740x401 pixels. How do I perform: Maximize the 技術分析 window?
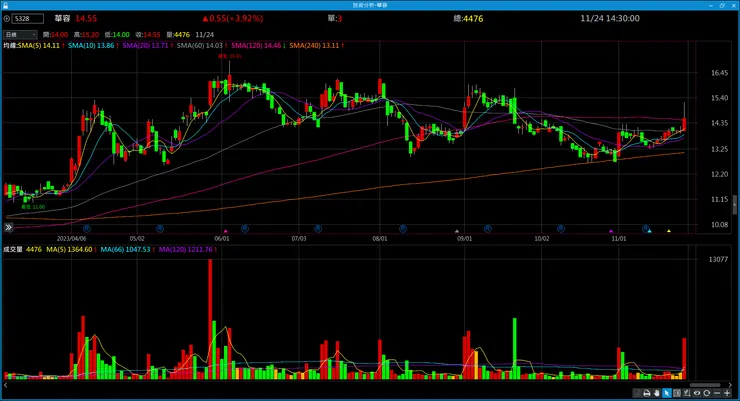[x=722, y=5]
